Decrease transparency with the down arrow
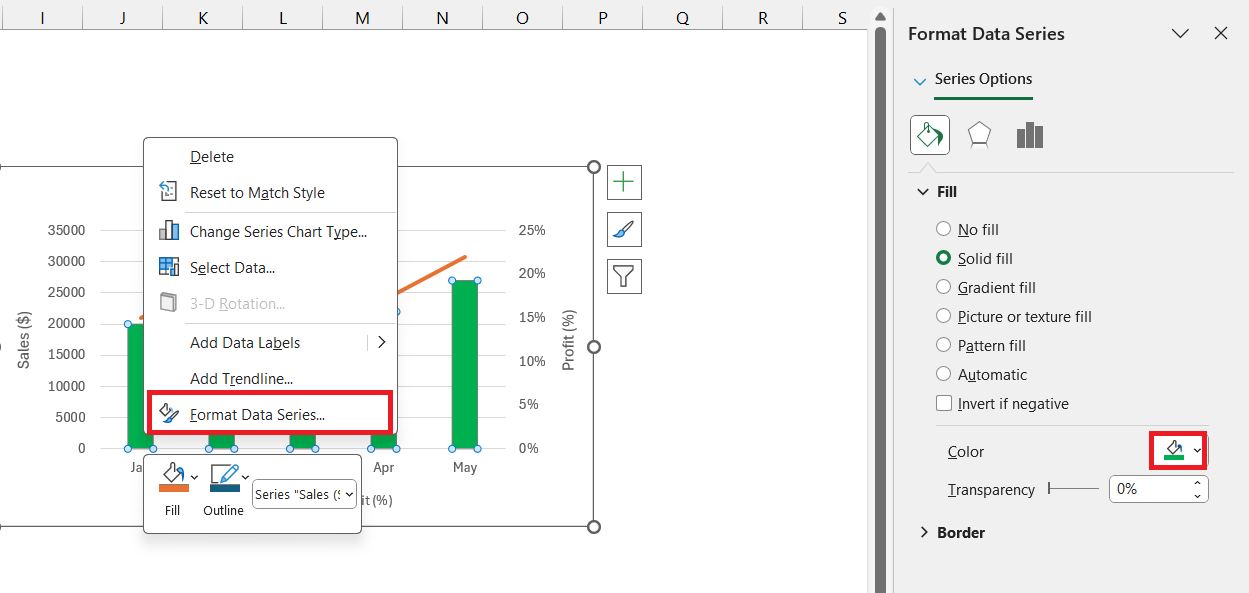 point(1198,495)
